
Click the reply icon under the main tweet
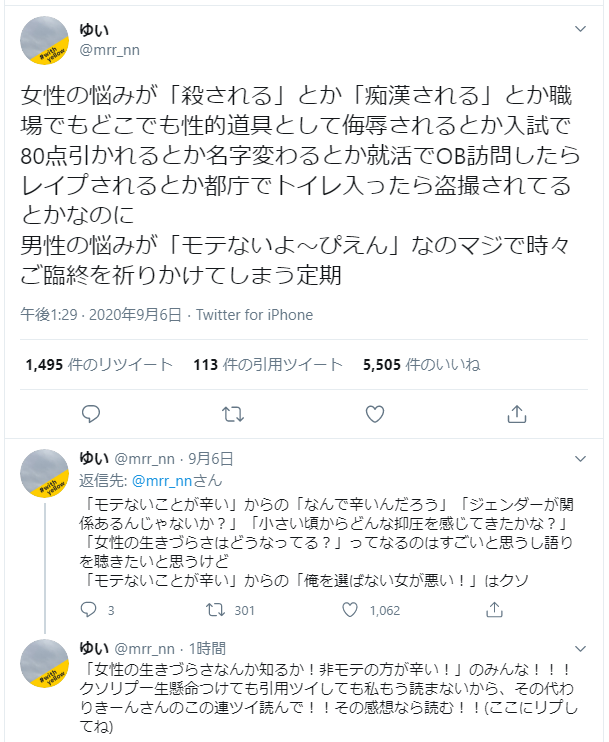click(x=91, y=414)
